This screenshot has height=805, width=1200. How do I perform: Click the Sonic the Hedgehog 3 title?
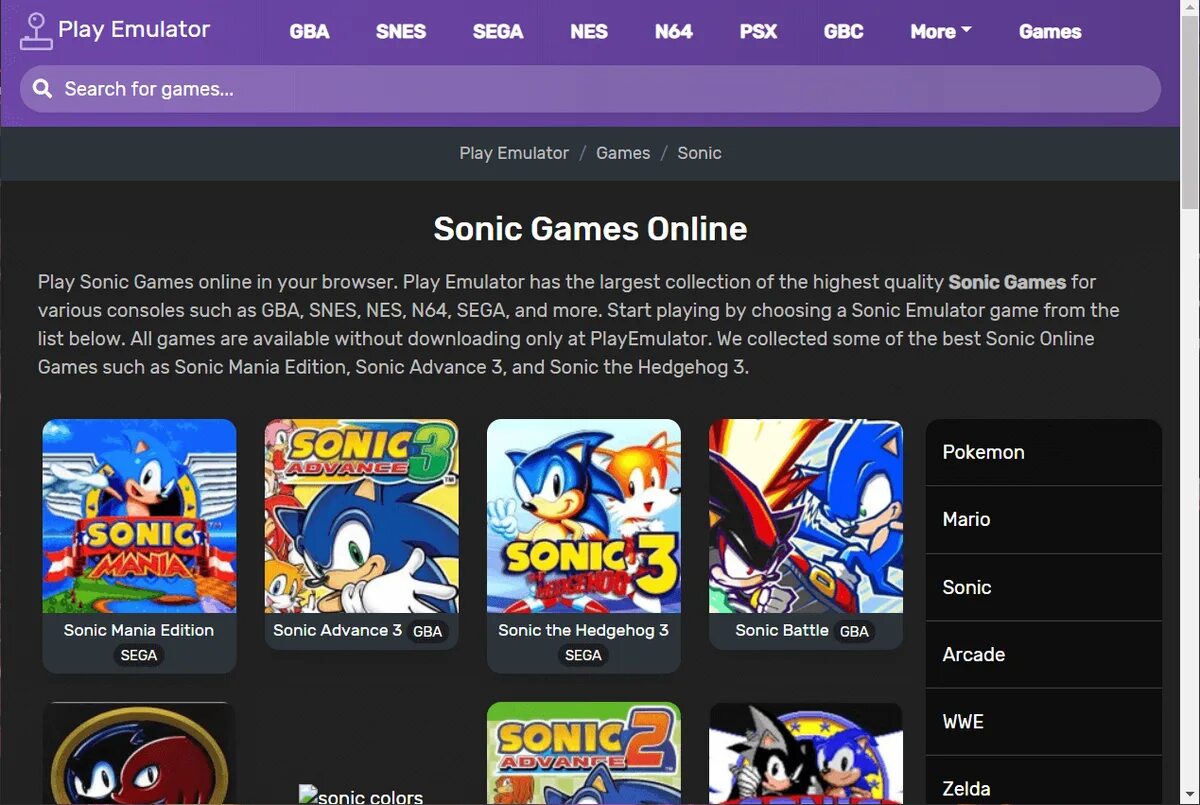point(583,630)
